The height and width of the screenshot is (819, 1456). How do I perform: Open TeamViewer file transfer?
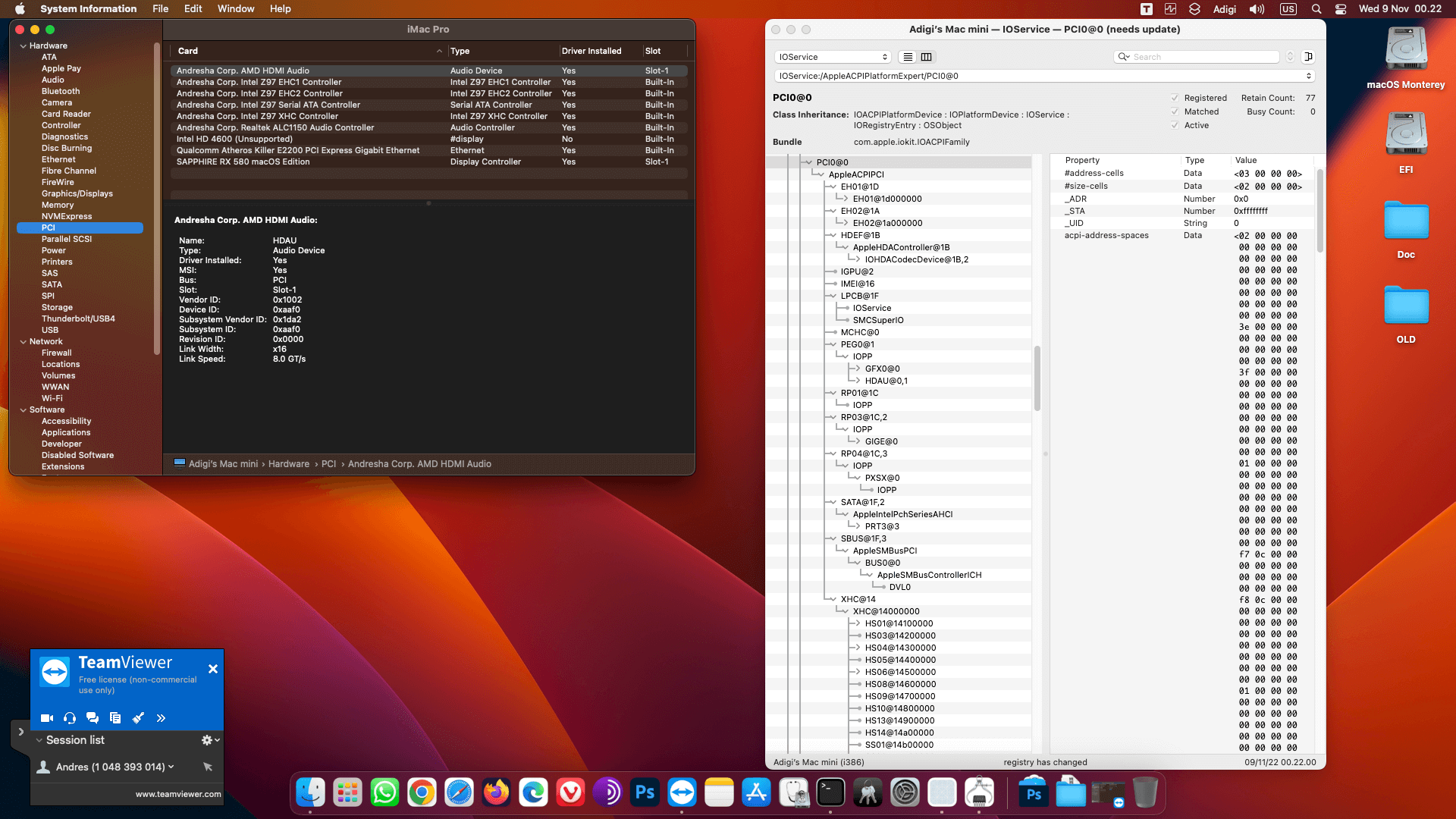115,718
